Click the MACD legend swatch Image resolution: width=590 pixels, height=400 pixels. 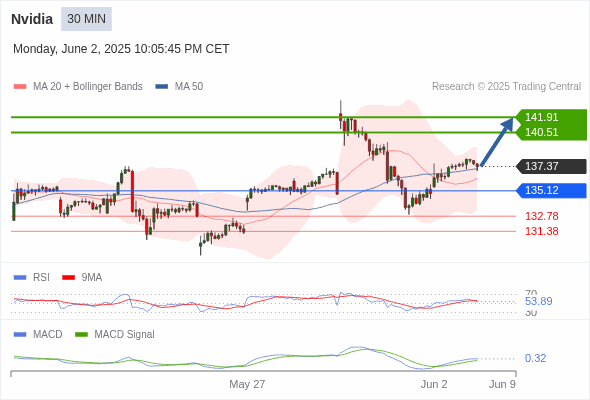20,335
